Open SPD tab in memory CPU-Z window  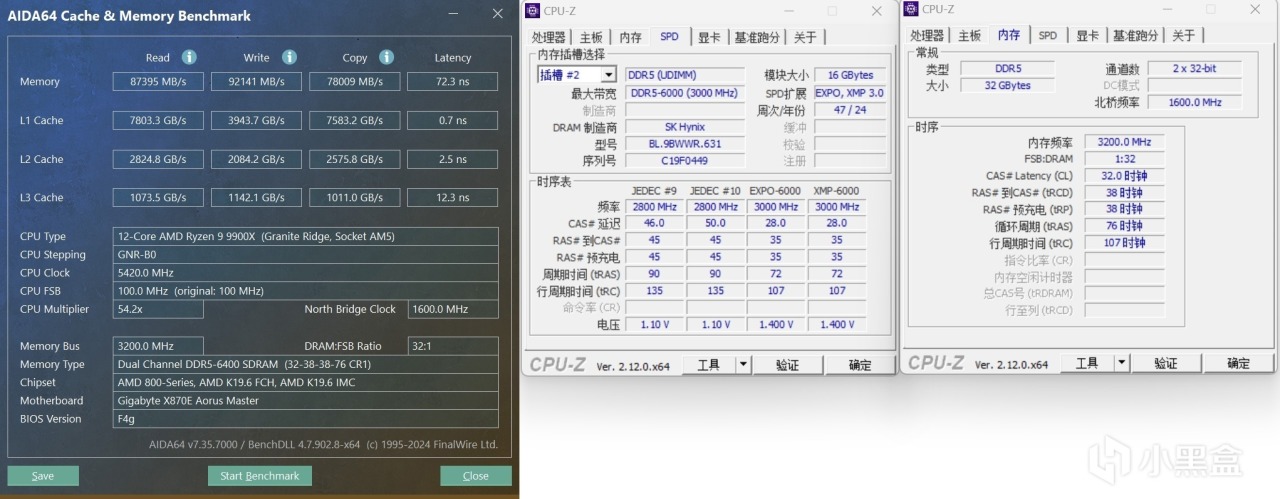1048,36
